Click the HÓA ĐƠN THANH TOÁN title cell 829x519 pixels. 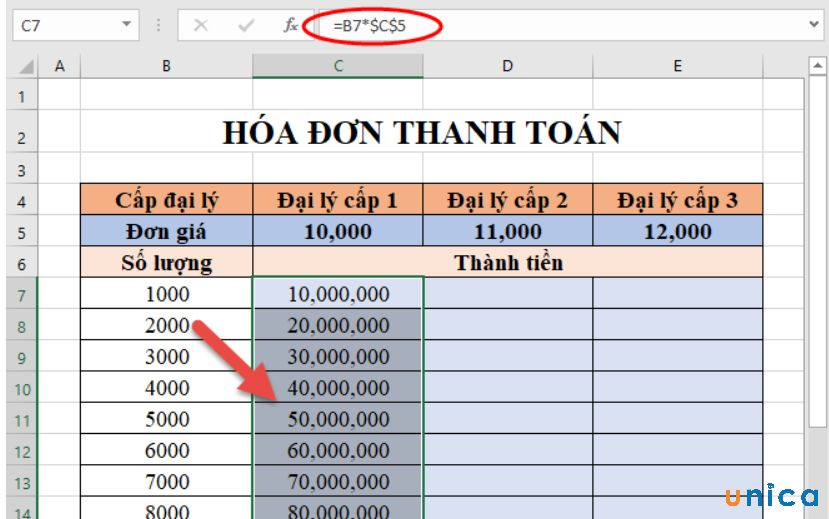(421, 132)
